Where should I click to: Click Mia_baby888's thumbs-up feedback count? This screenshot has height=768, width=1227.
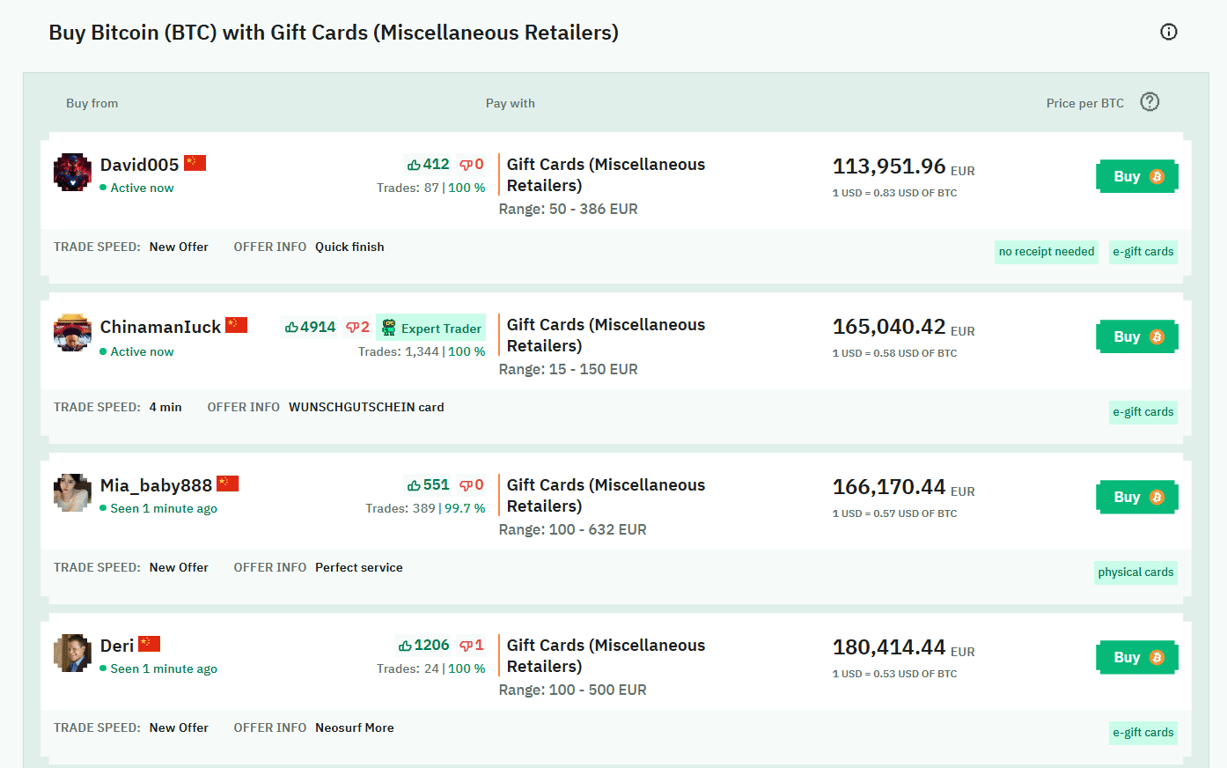[x=428, y=485]
